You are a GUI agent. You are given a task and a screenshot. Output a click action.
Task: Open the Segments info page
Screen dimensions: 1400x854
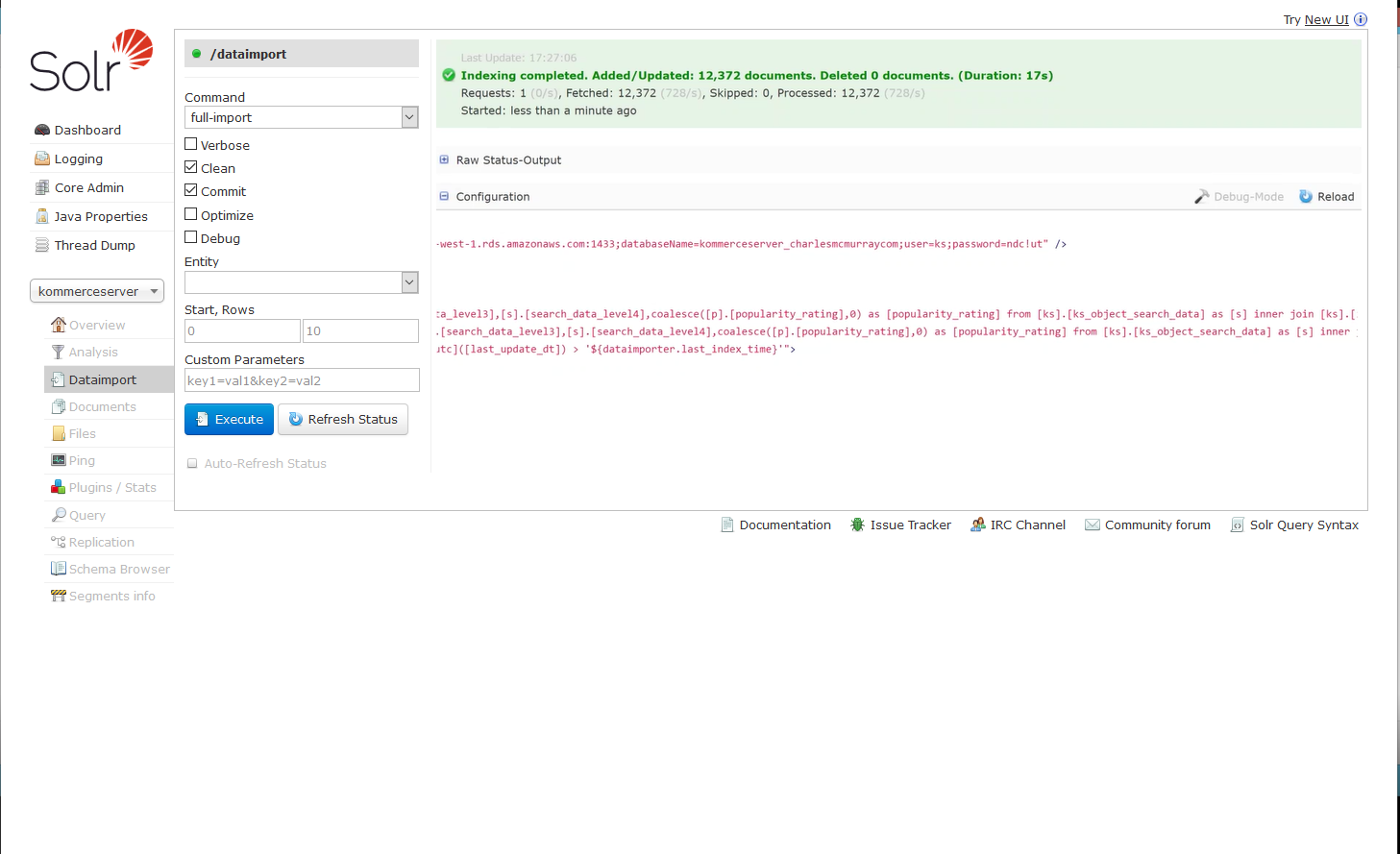click(112, 596)
